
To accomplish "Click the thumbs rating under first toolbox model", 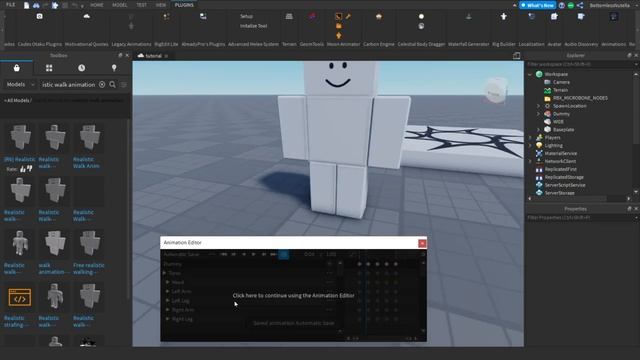I will (26, 169).
